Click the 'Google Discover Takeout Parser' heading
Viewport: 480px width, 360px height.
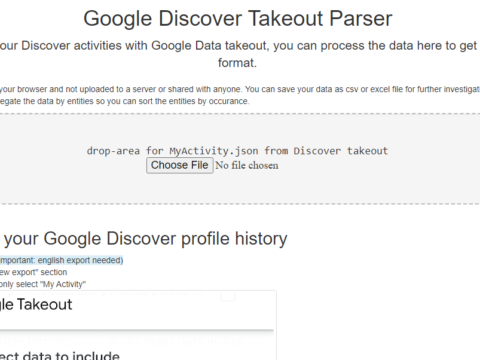point(238,18)
